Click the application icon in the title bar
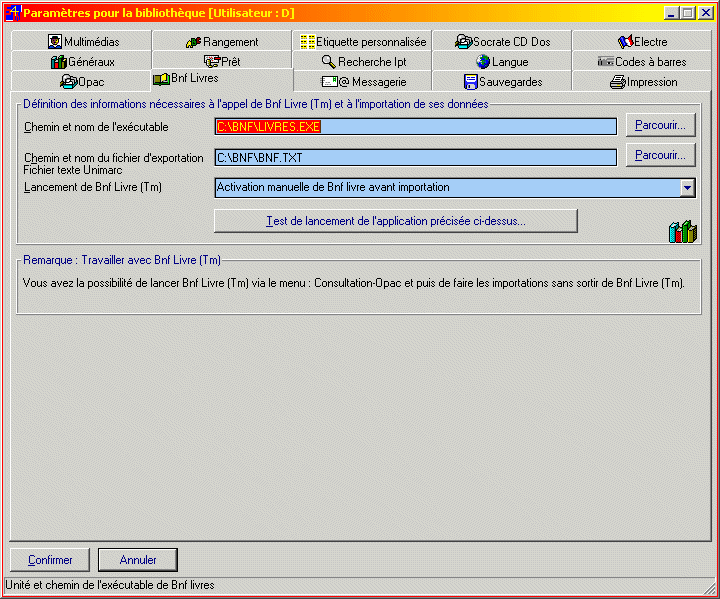 [13, 13]
